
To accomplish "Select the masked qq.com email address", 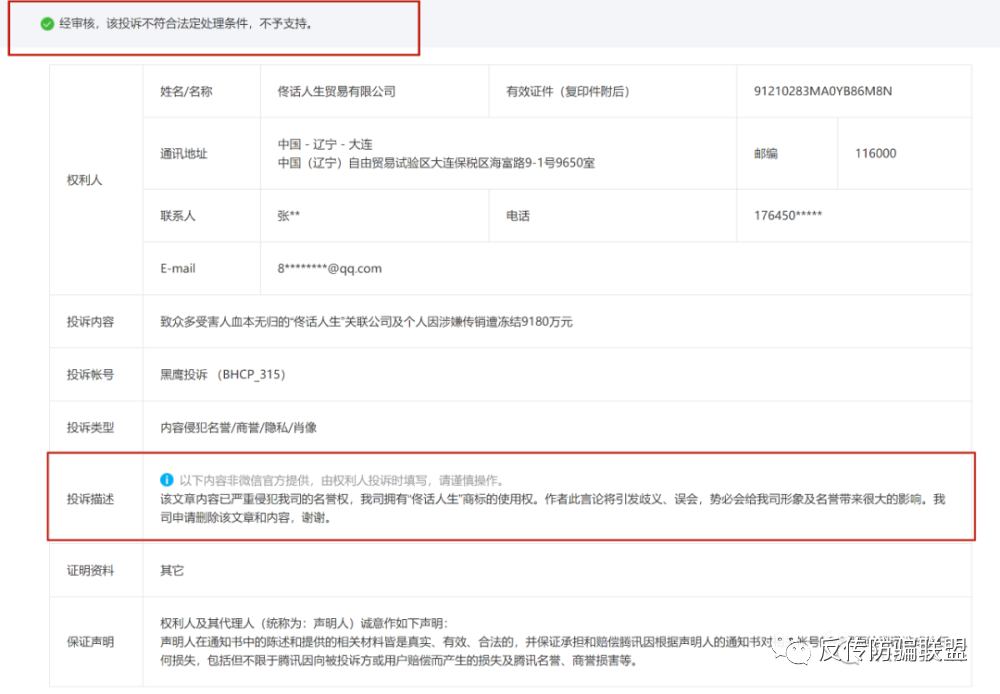I will pos(329,269).
